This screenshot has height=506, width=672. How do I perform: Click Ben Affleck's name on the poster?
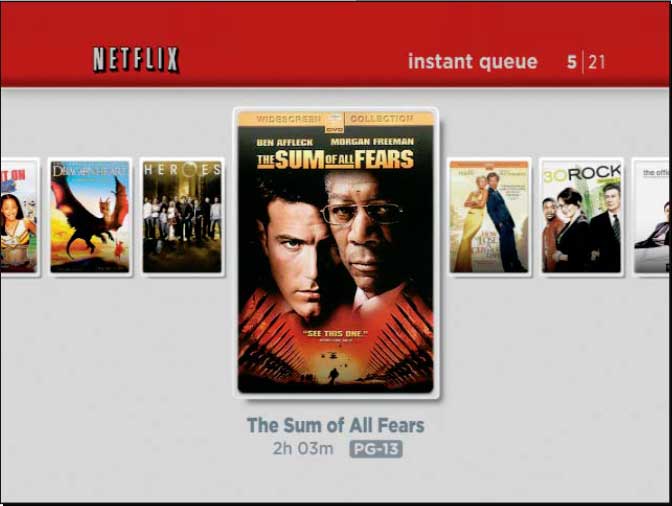(285, 142)
